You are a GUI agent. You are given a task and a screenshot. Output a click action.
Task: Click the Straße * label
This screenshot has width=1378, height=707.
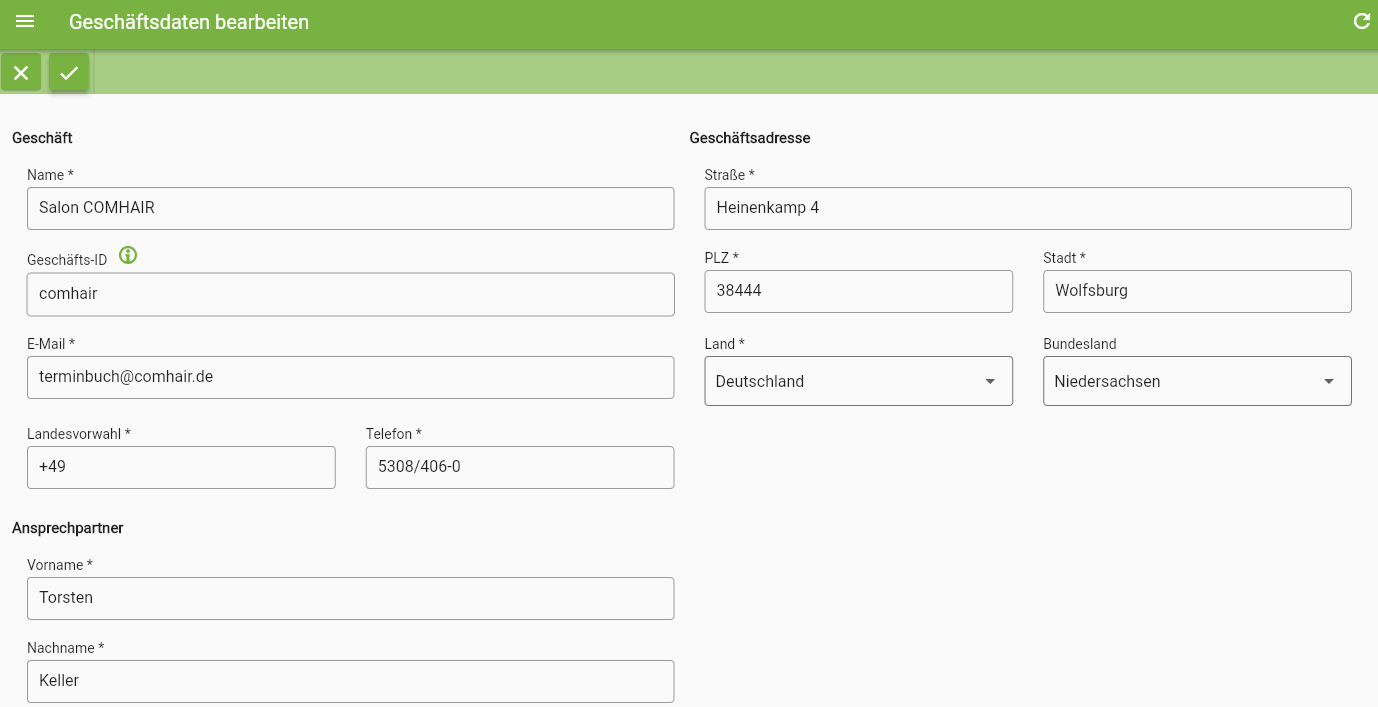coord(730,175)
